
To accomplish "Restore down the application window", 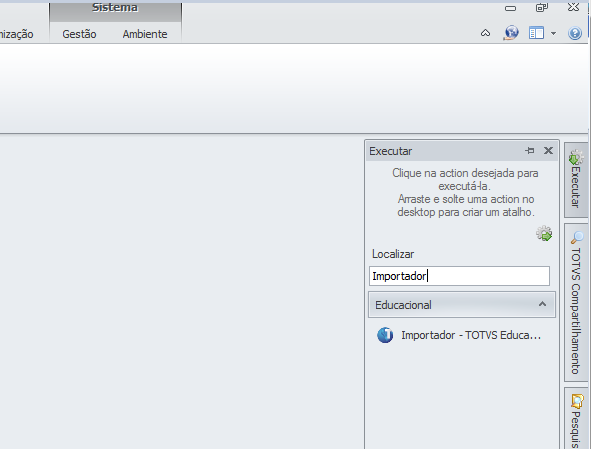I will (x=542, y=7).
